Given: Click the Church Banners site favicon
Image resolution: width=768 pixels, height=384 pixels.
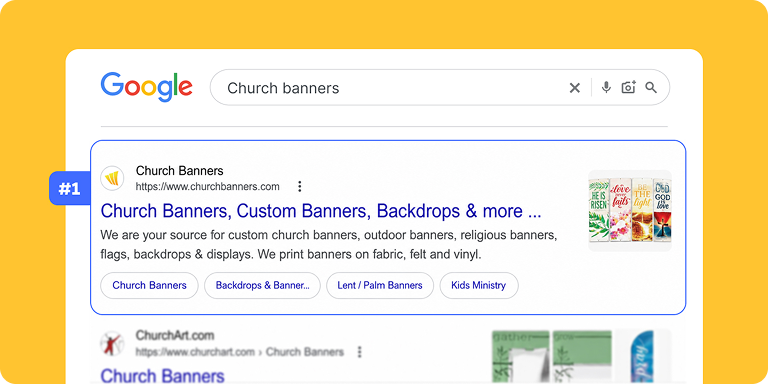Looking at the screenshot, I should click(112, 178).
